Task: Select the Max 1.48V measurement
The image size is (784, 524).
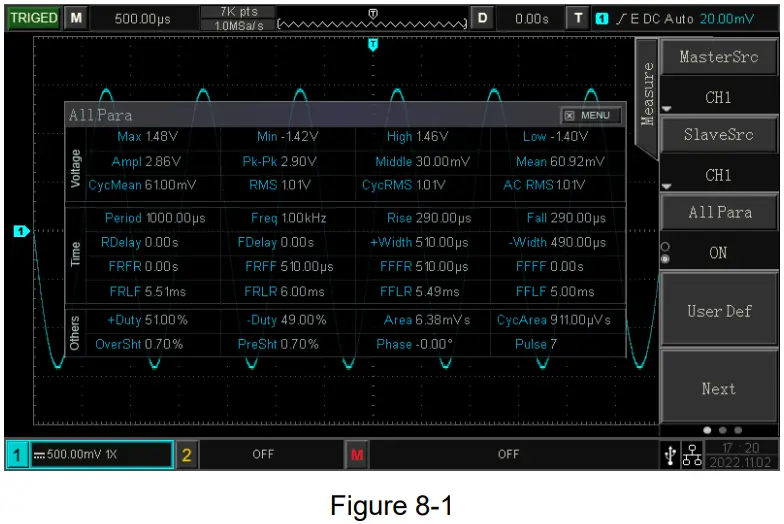Action: click(148, 136)
